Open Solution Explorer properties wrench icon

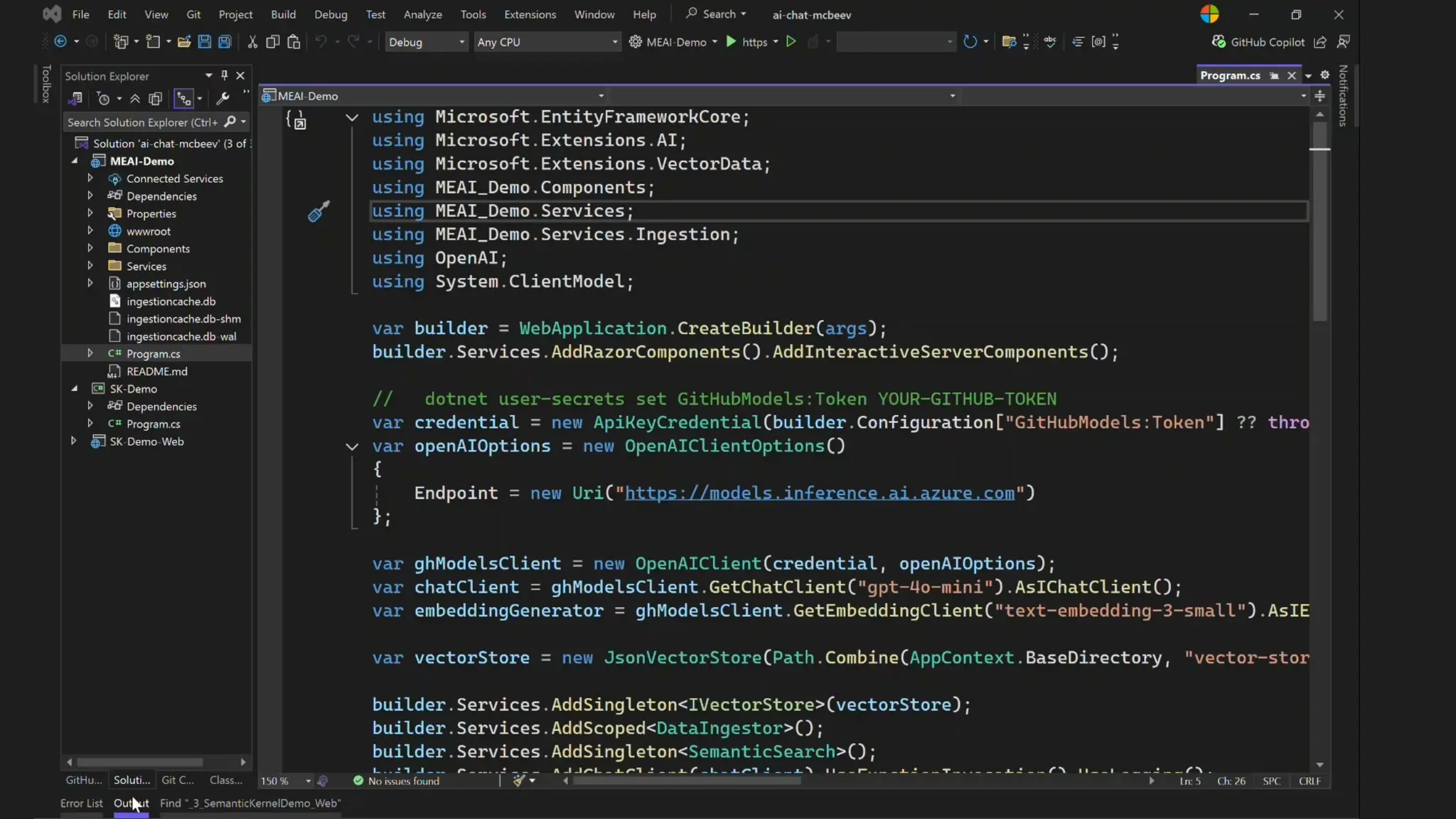click(x=223, y=99)
